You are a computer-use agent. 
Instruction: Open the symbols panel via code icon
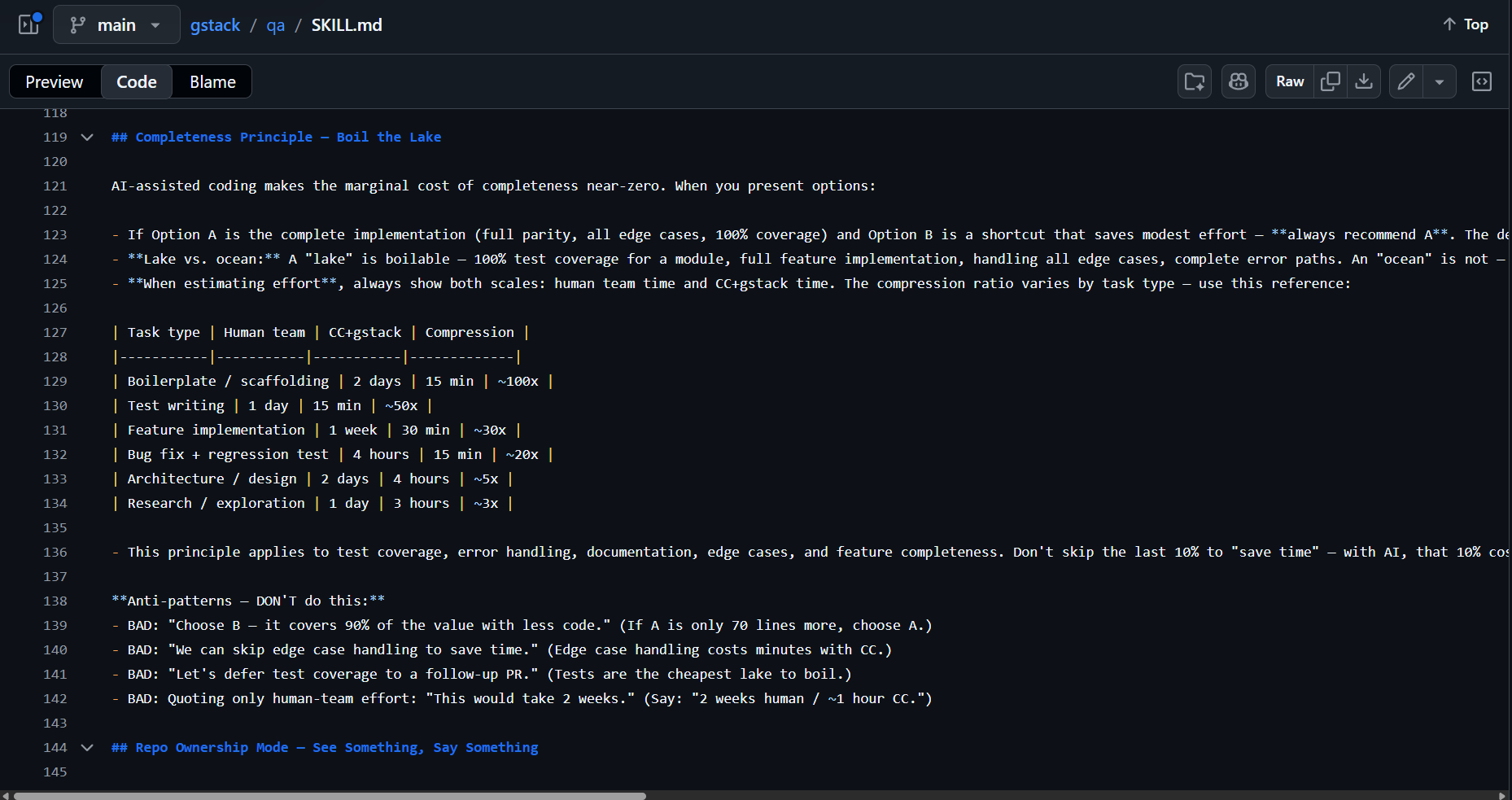(x=1482, y=81)
